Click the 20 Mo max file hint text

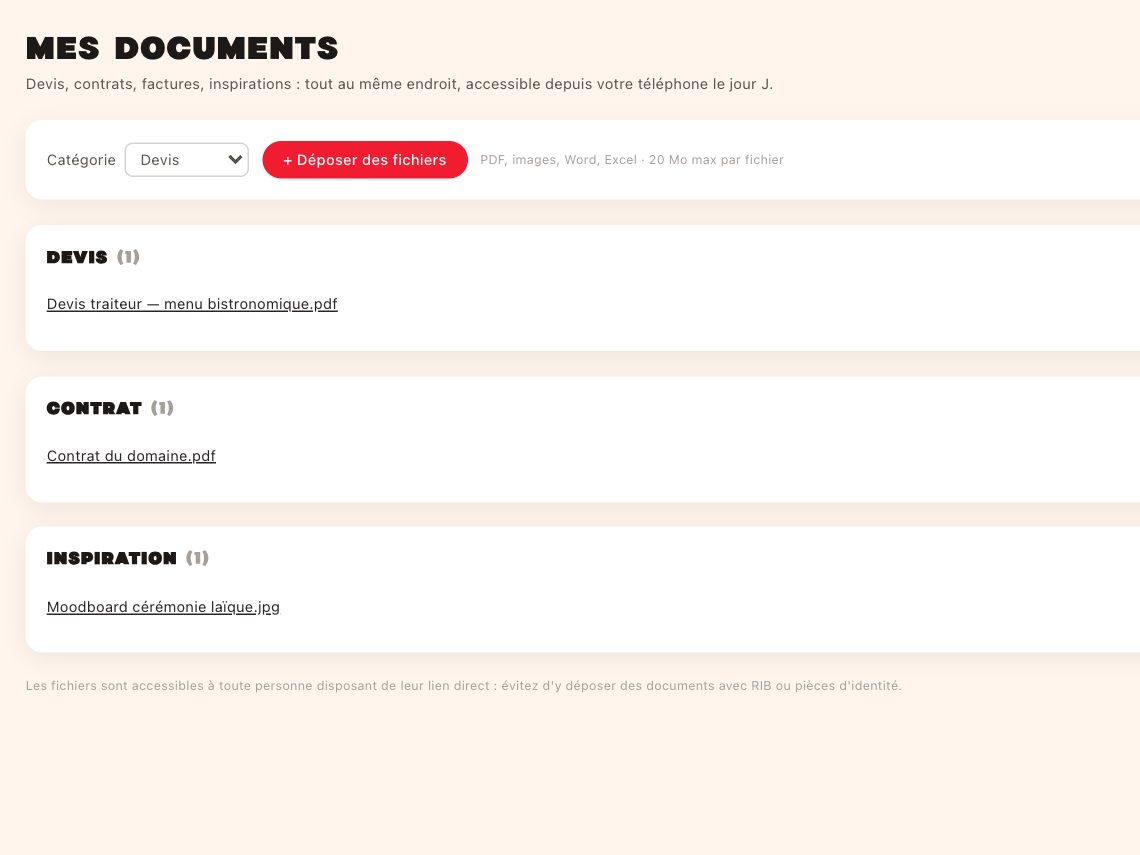point(632,160)
